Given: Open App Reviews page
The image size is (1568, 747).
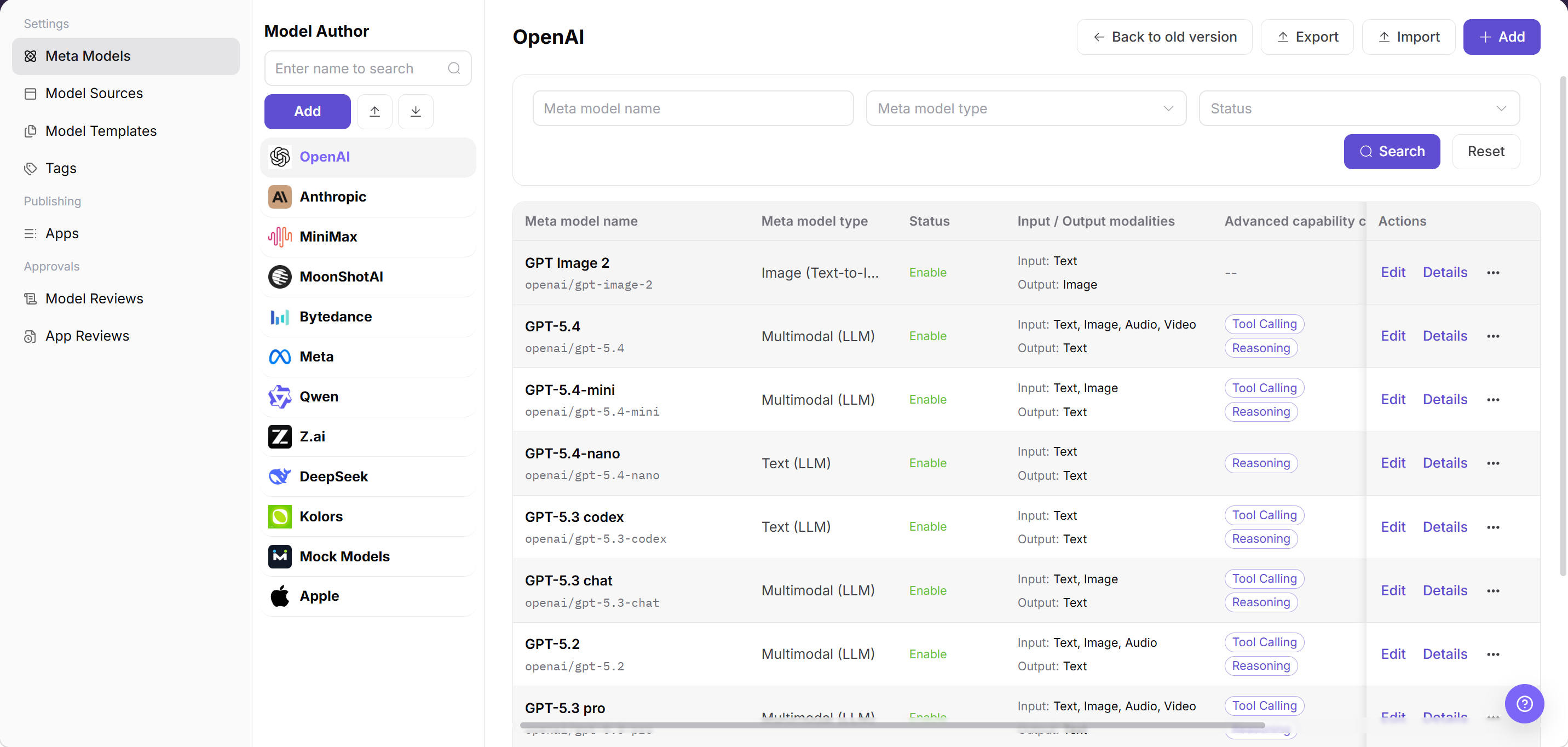Looking at the screenshot, I should click(126, 336).
